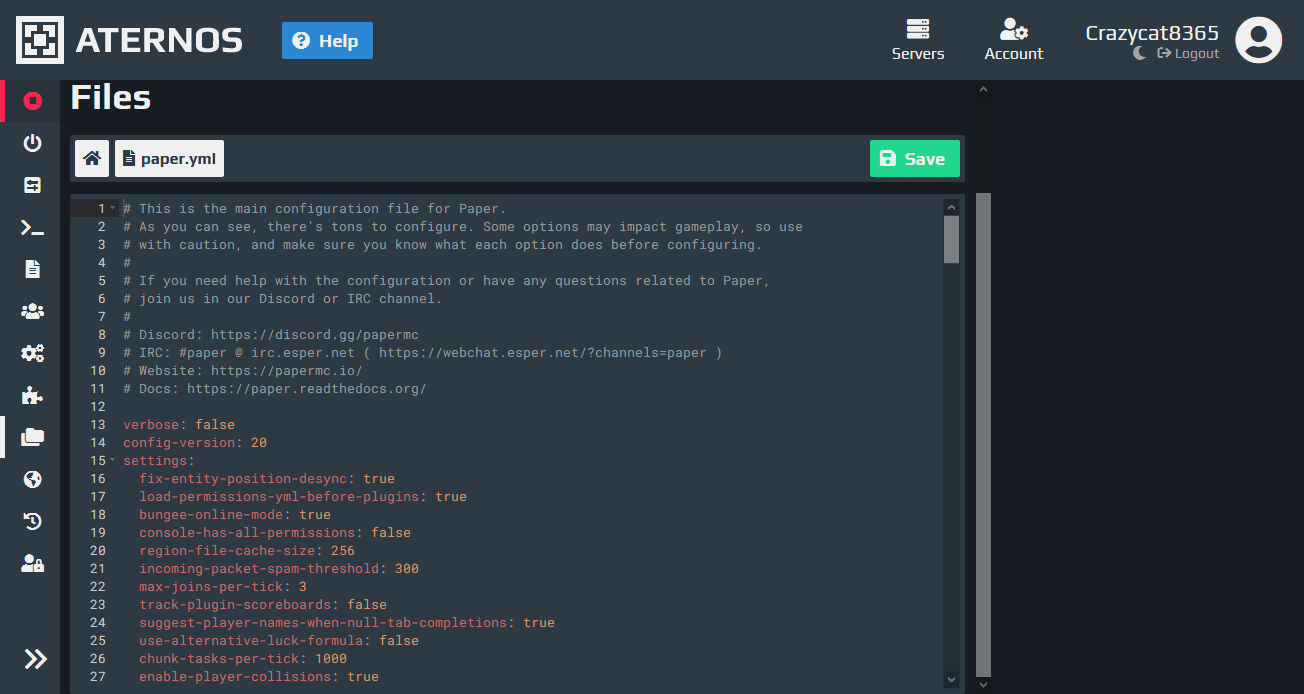1304x694 pixels.
Task: Expand the sidebar with double chevron
Action: click(35, 658)
